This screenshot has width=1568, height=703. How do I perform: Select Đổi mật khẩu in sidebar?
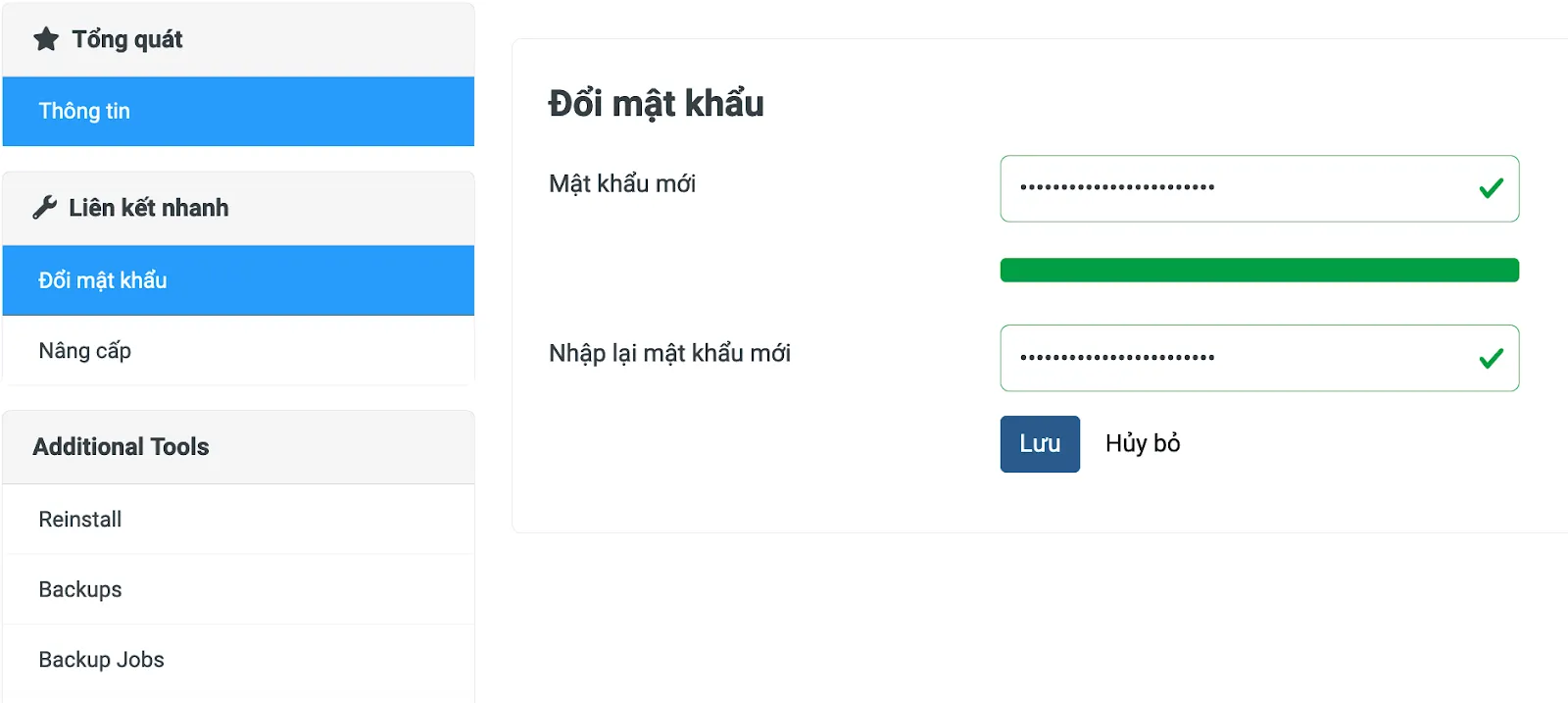pyautogui.click(x=238, y=280)
